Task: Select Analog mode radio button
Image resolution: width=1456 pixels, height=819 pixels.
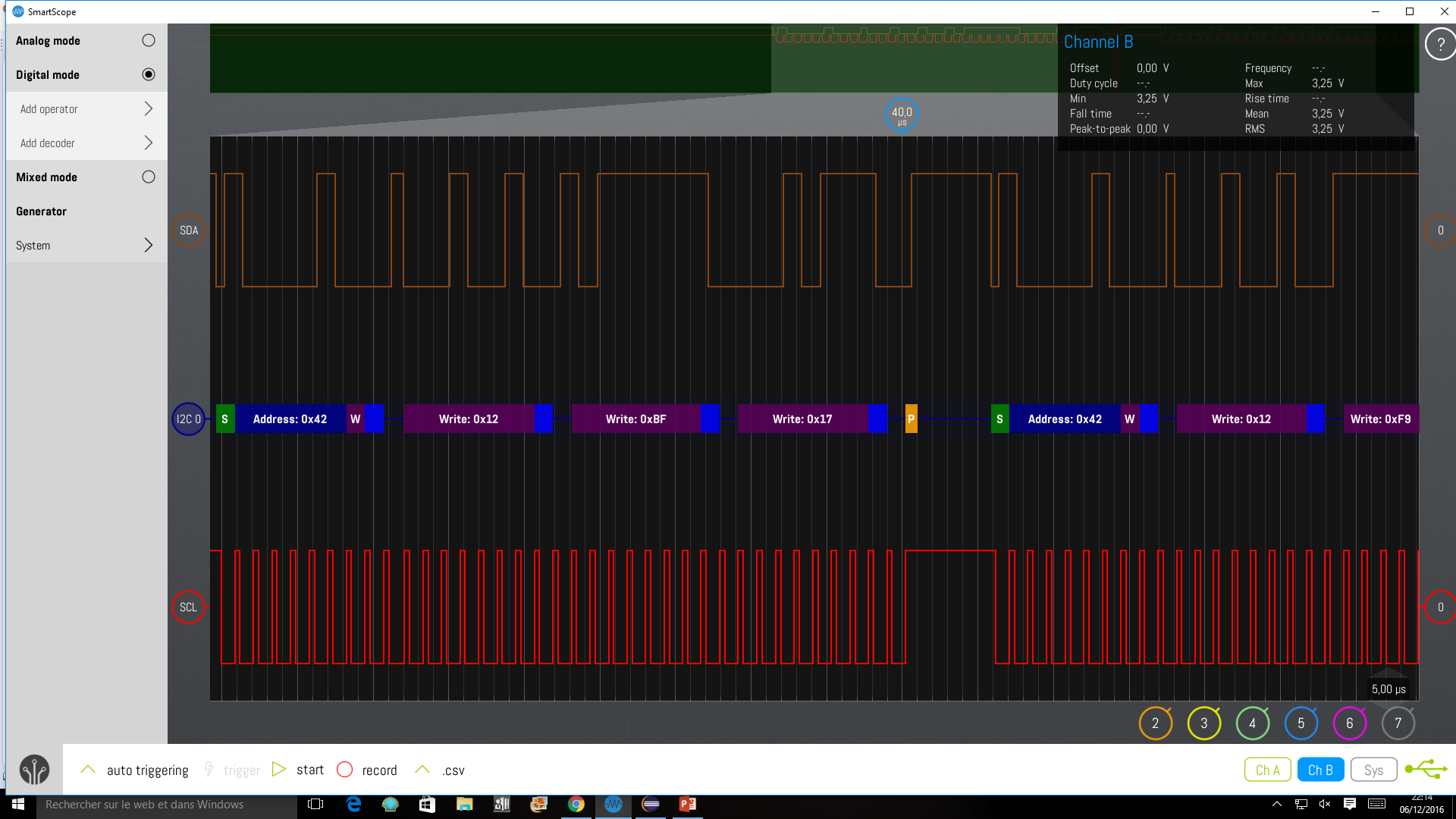Action: pyautogui.click(x=149, y=40)
